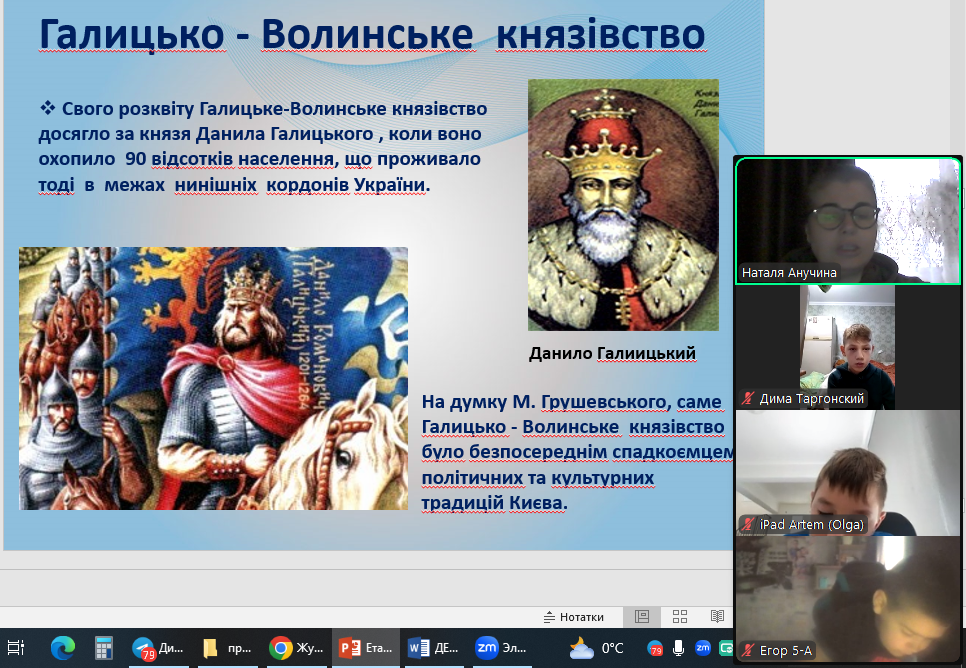
Task: Select the battle painting with horses
Action: tap(213, 378)
